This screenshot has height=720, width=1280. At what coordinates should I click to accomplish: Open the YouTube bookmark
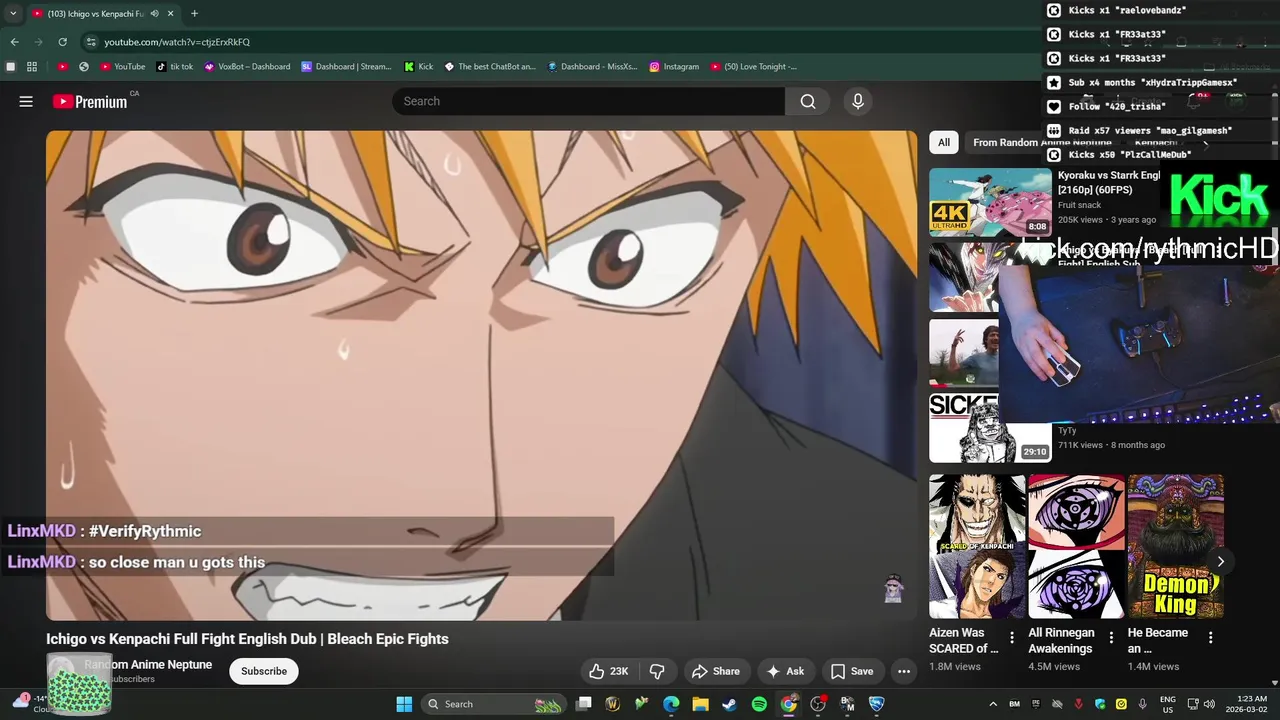123,67
